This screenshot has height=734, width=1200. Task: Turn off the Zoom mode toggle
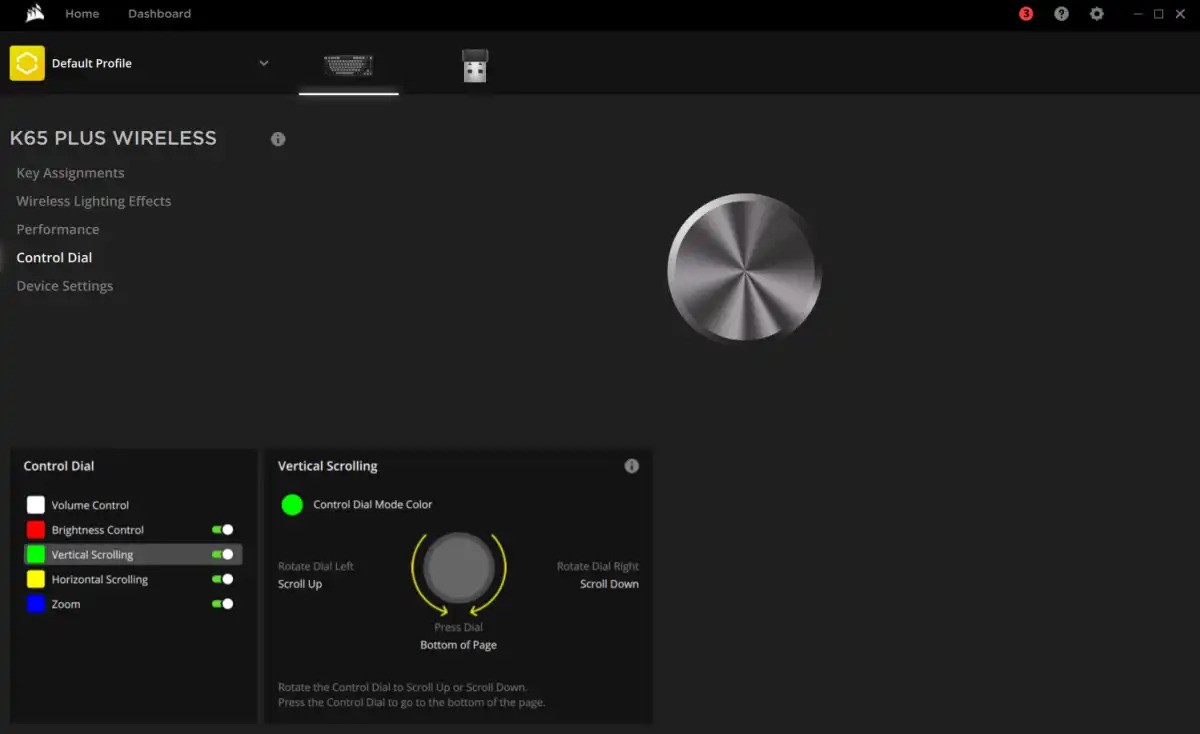(222, 604)
